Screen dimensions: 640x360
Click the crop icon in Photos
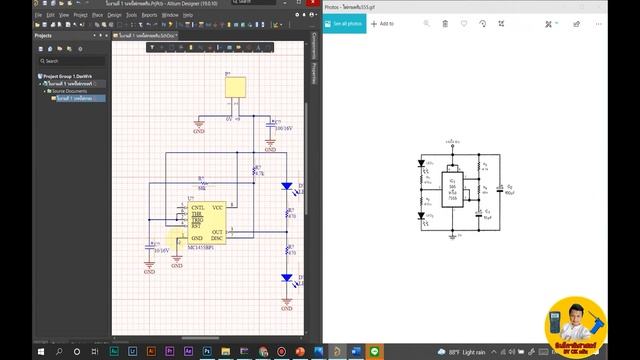[501, 24]
